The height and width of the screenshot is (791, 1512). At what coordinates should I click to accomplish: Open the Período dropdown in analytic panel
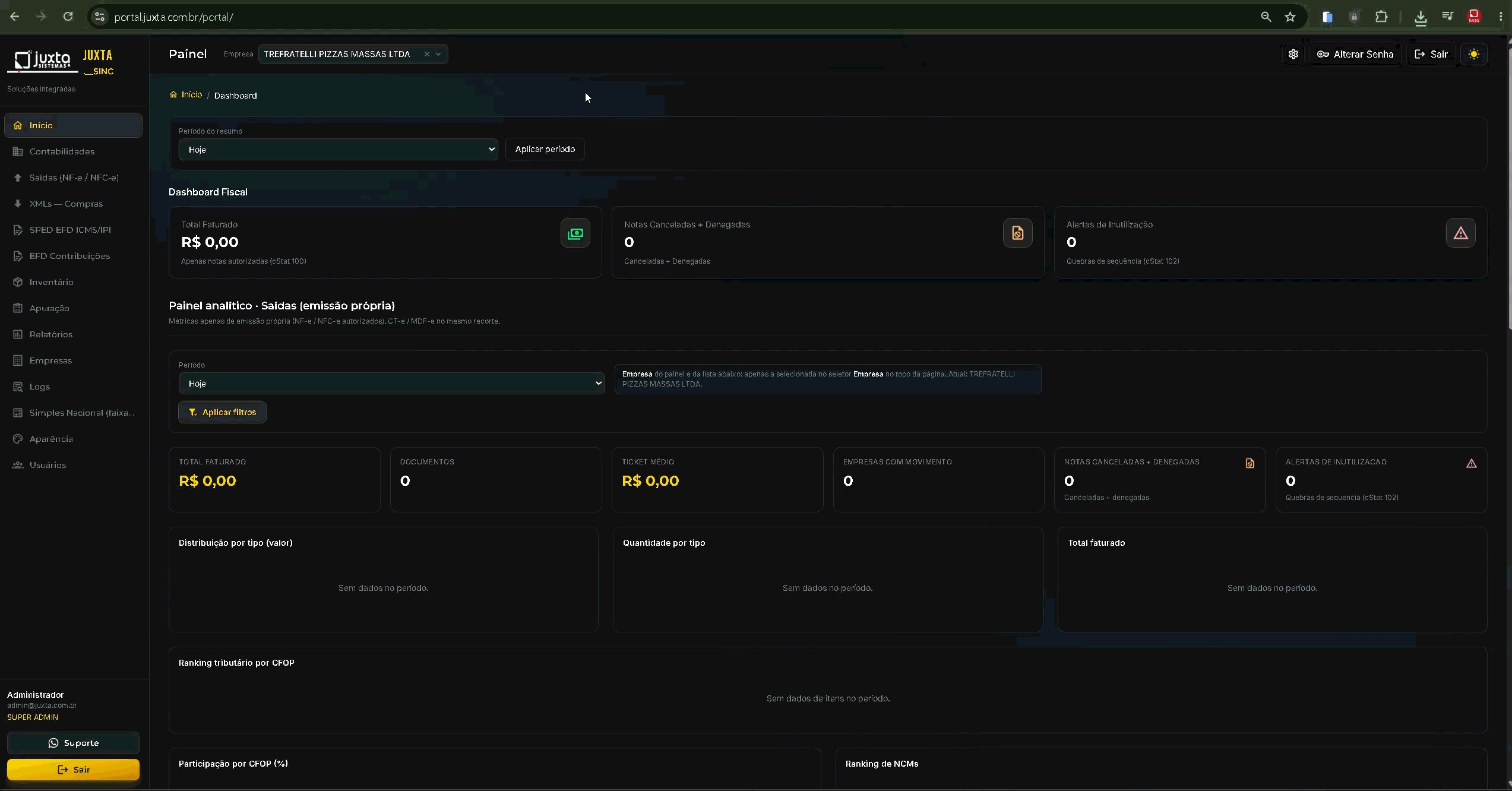point(391,384)
